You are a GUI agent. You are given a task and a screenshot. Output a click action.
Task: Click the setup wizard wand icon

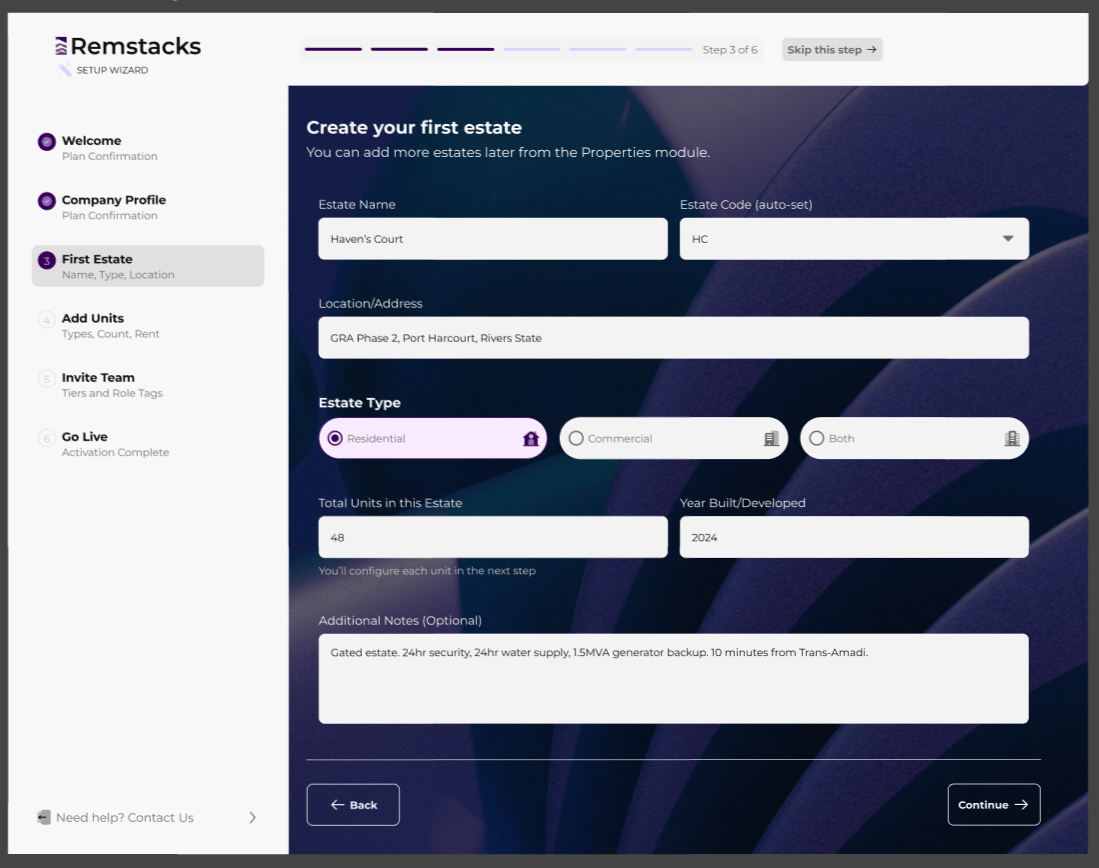64,69
